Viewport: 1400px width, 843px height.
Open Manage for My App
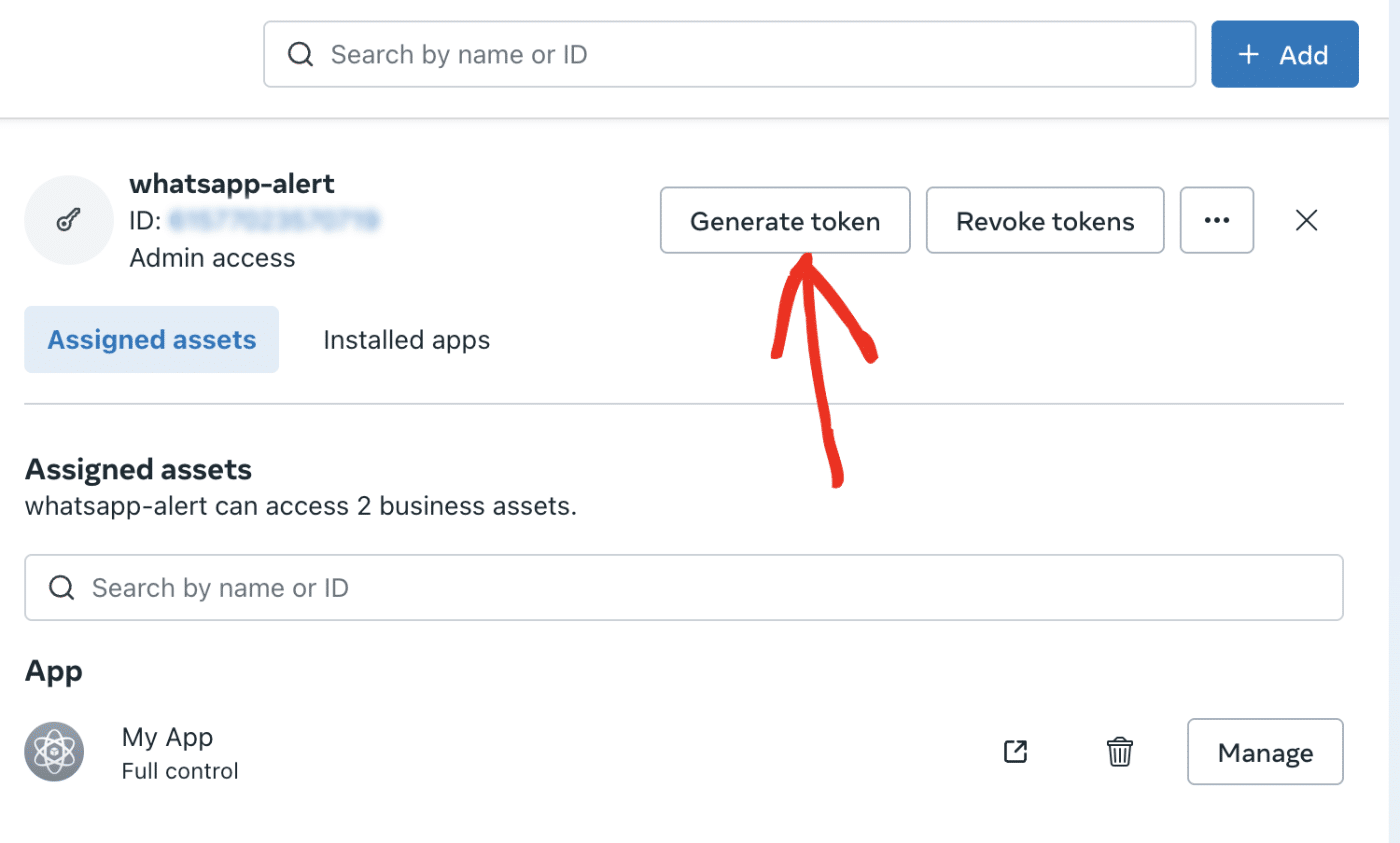click(1265, 751)
